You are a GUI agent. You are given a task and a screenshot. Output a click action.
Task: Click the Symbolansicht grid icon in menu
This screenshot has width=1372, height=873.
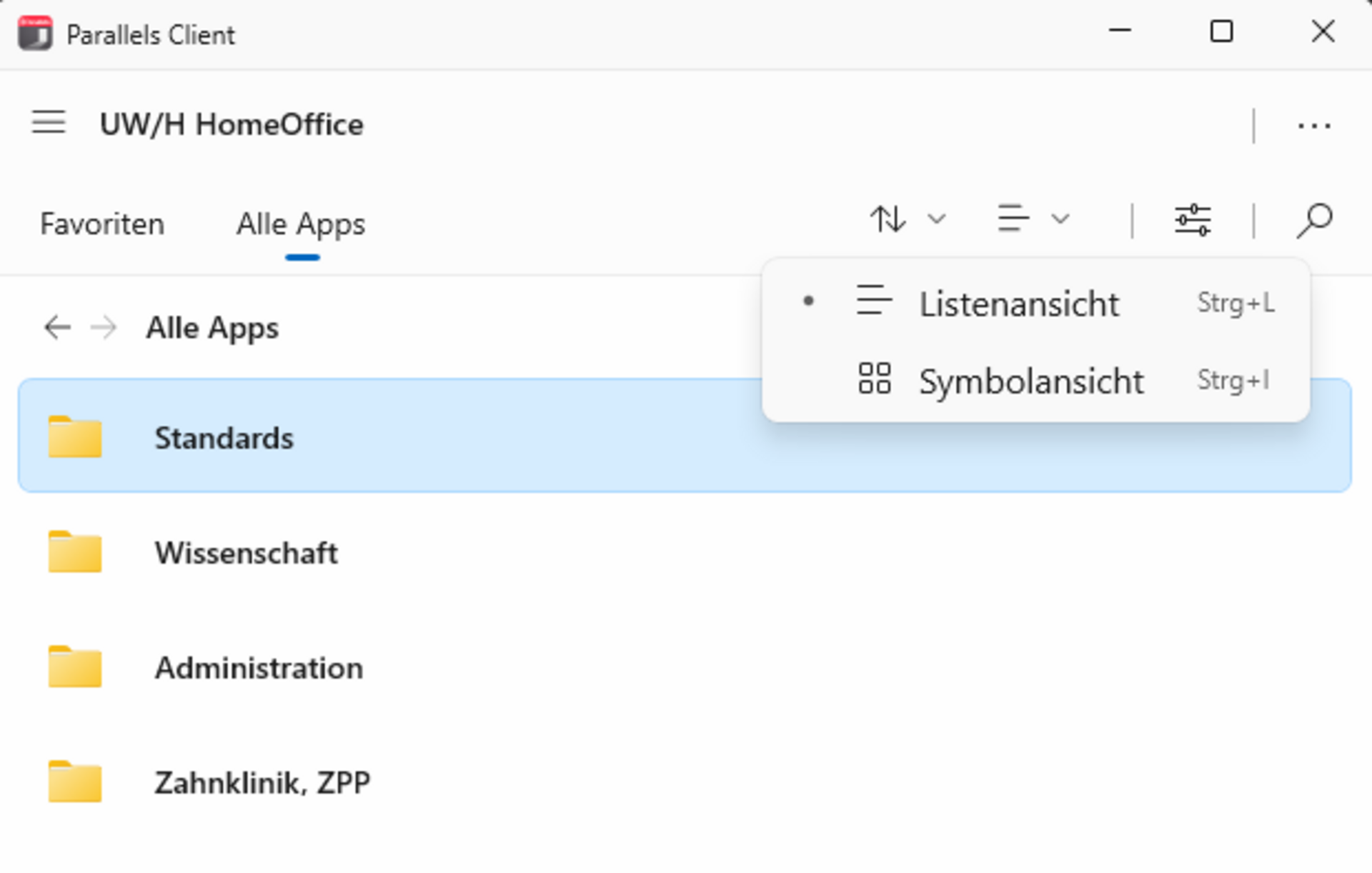[874, 378]
